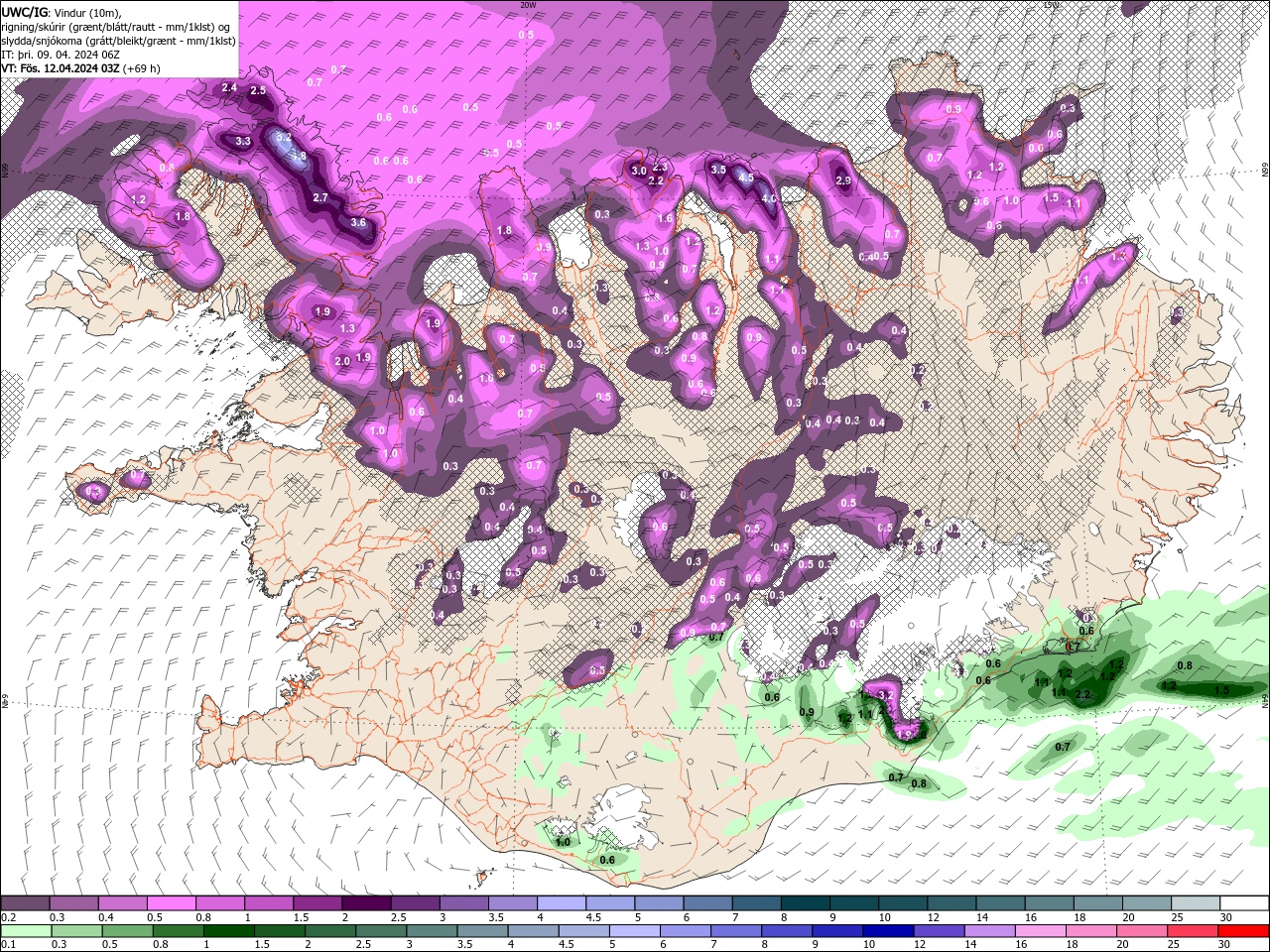Select the 3.6 snowfall value label

358,223
